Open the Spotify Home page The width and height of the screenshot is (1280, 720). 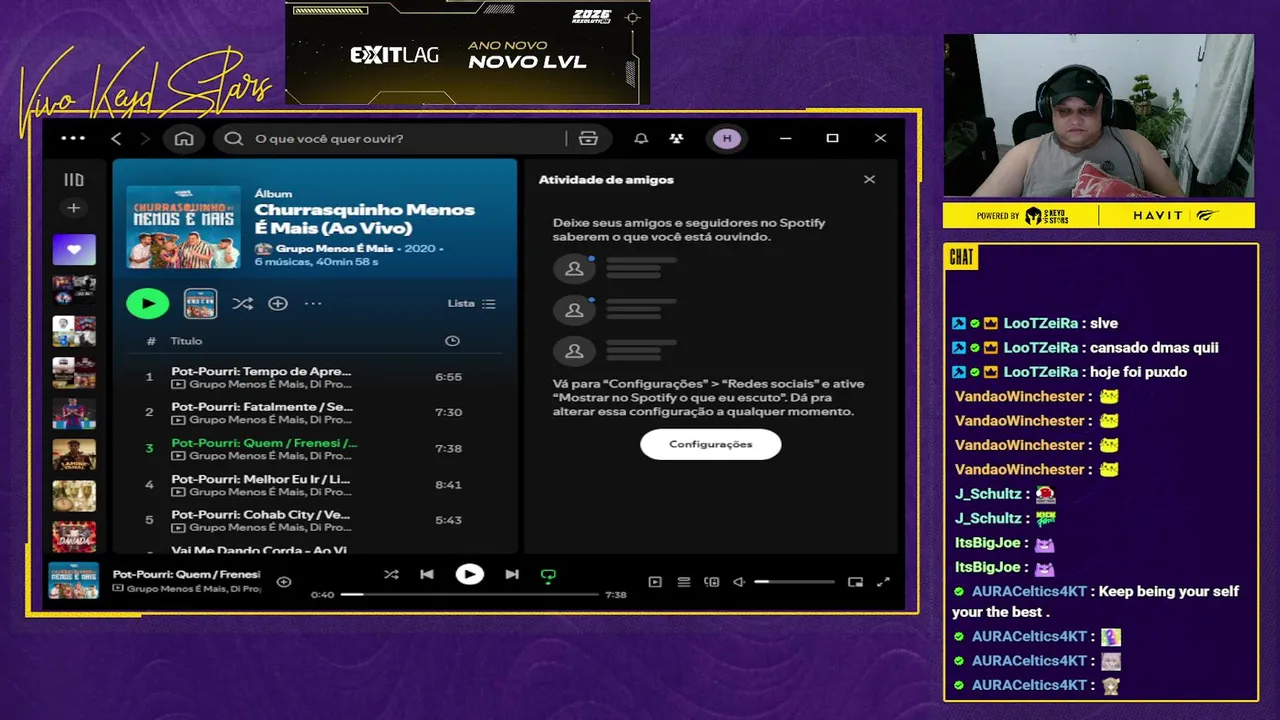pyautogui.click(x=184, y=138)
